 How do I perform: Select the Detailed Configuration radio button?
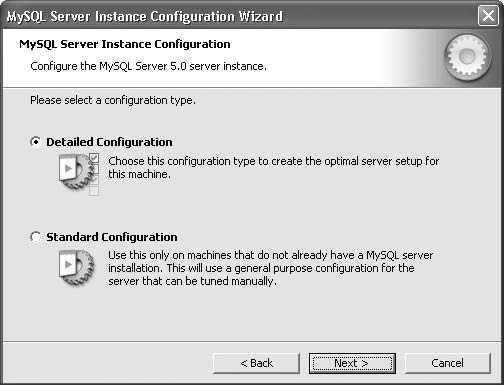[x=35, y=142]
